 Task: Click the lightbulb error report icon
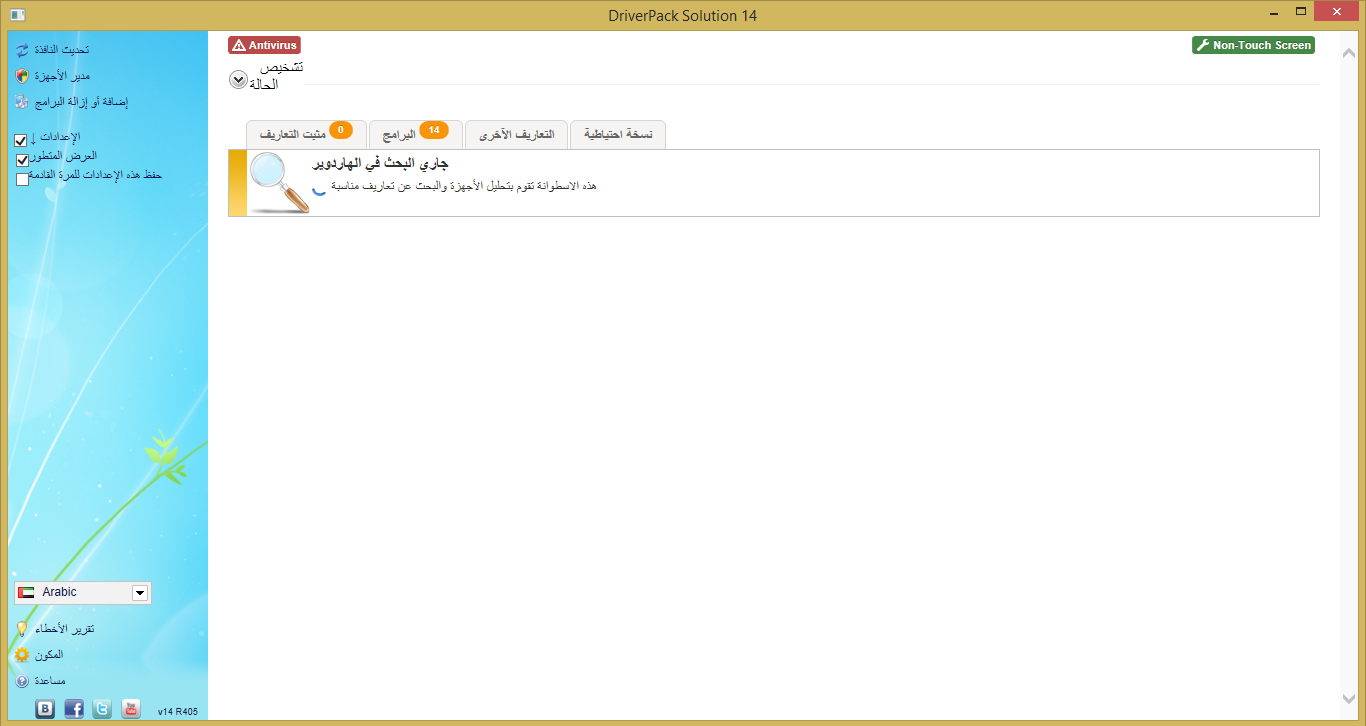[22, 629]
